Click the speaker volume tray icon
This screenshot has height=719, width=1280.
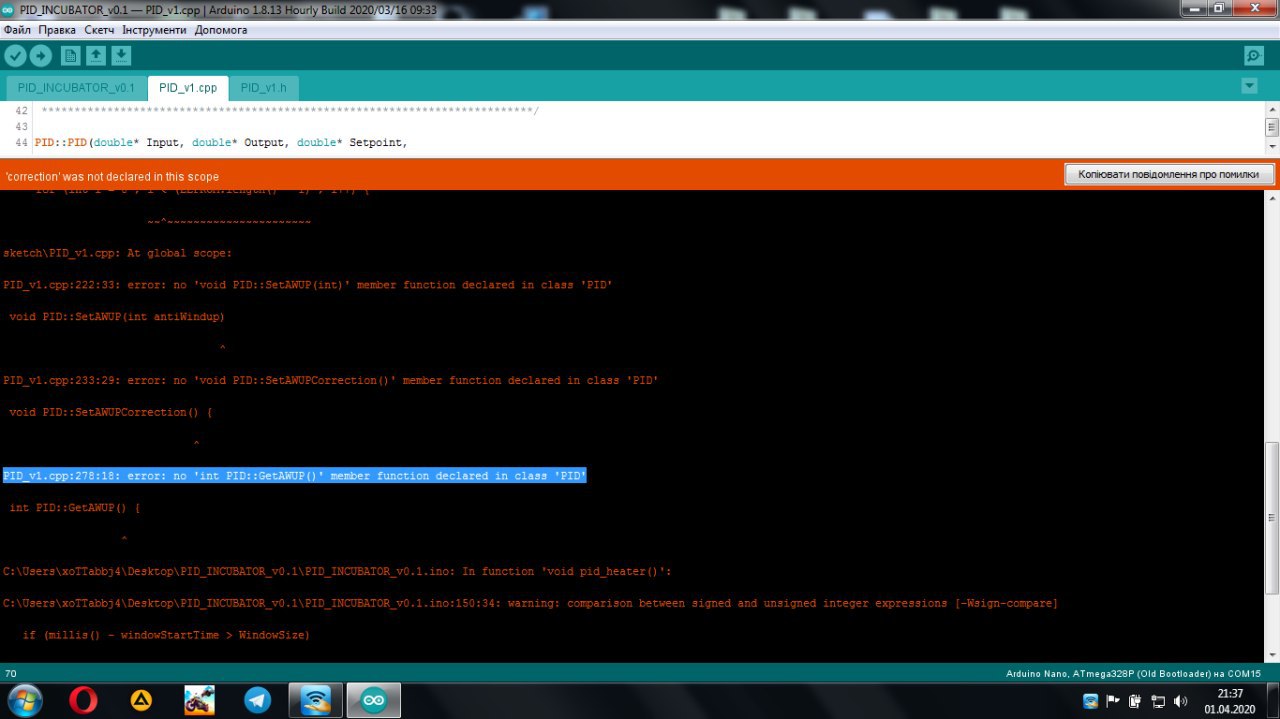(x=1180, y=701)
